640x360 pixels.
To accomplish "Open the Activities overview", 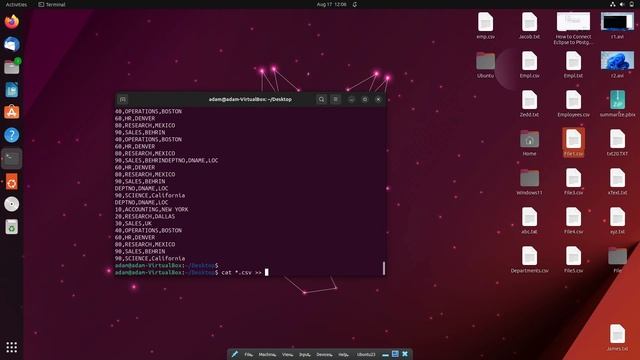I will click(x=16, y=4).
